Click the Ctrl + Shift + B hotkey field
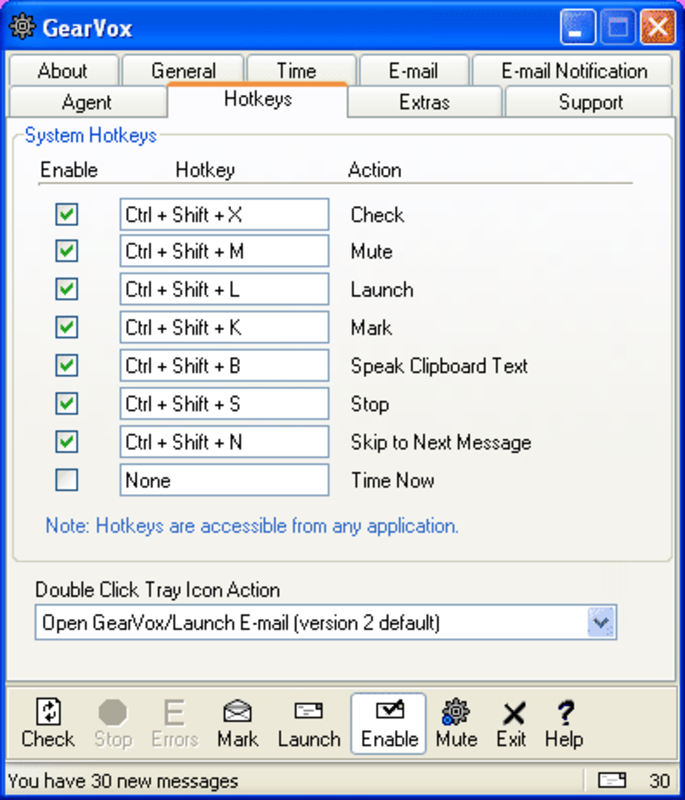The image size is (685, 800). point(224,365)
